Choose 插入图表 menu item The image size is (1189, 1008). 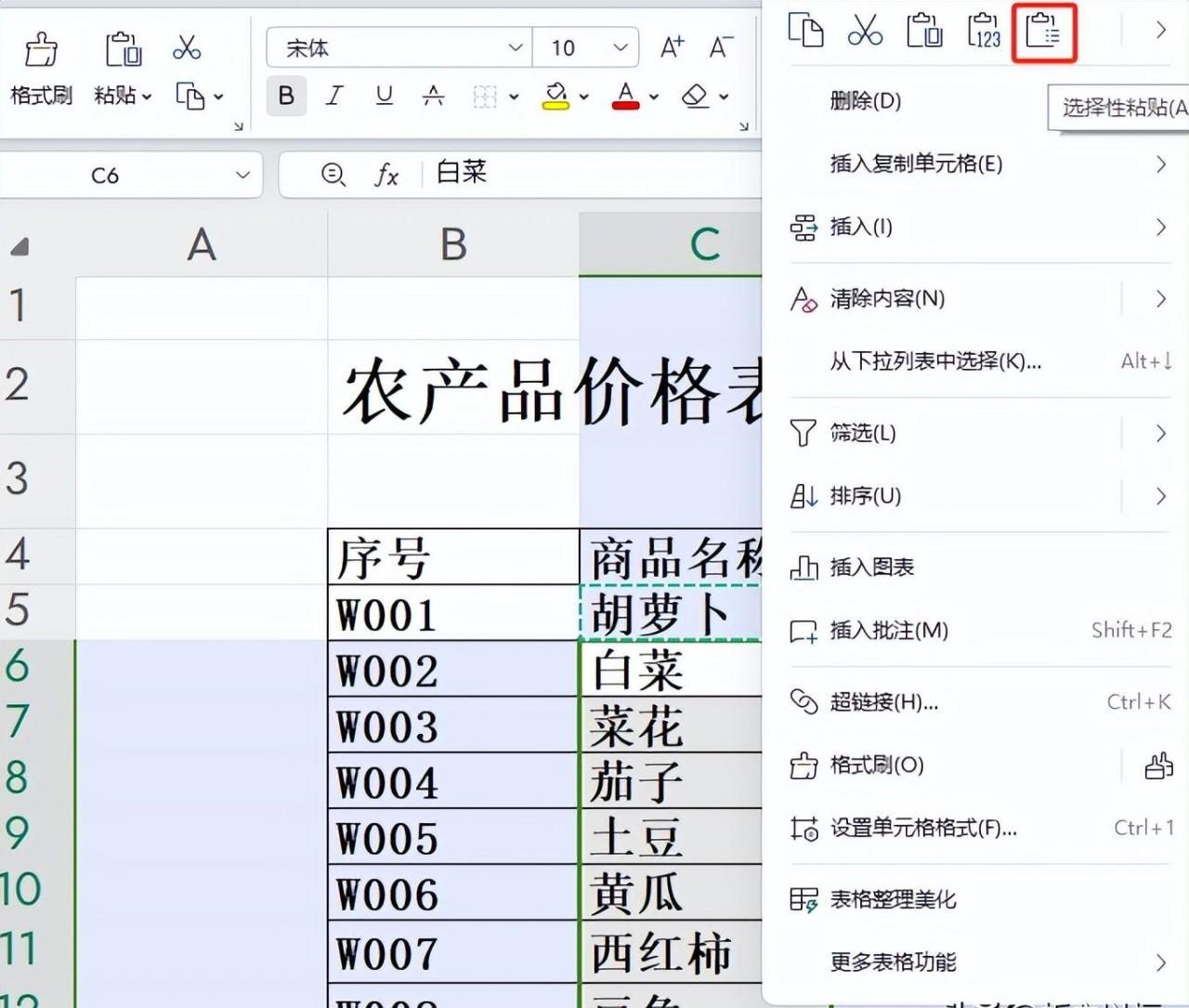[x=980, y=568]
